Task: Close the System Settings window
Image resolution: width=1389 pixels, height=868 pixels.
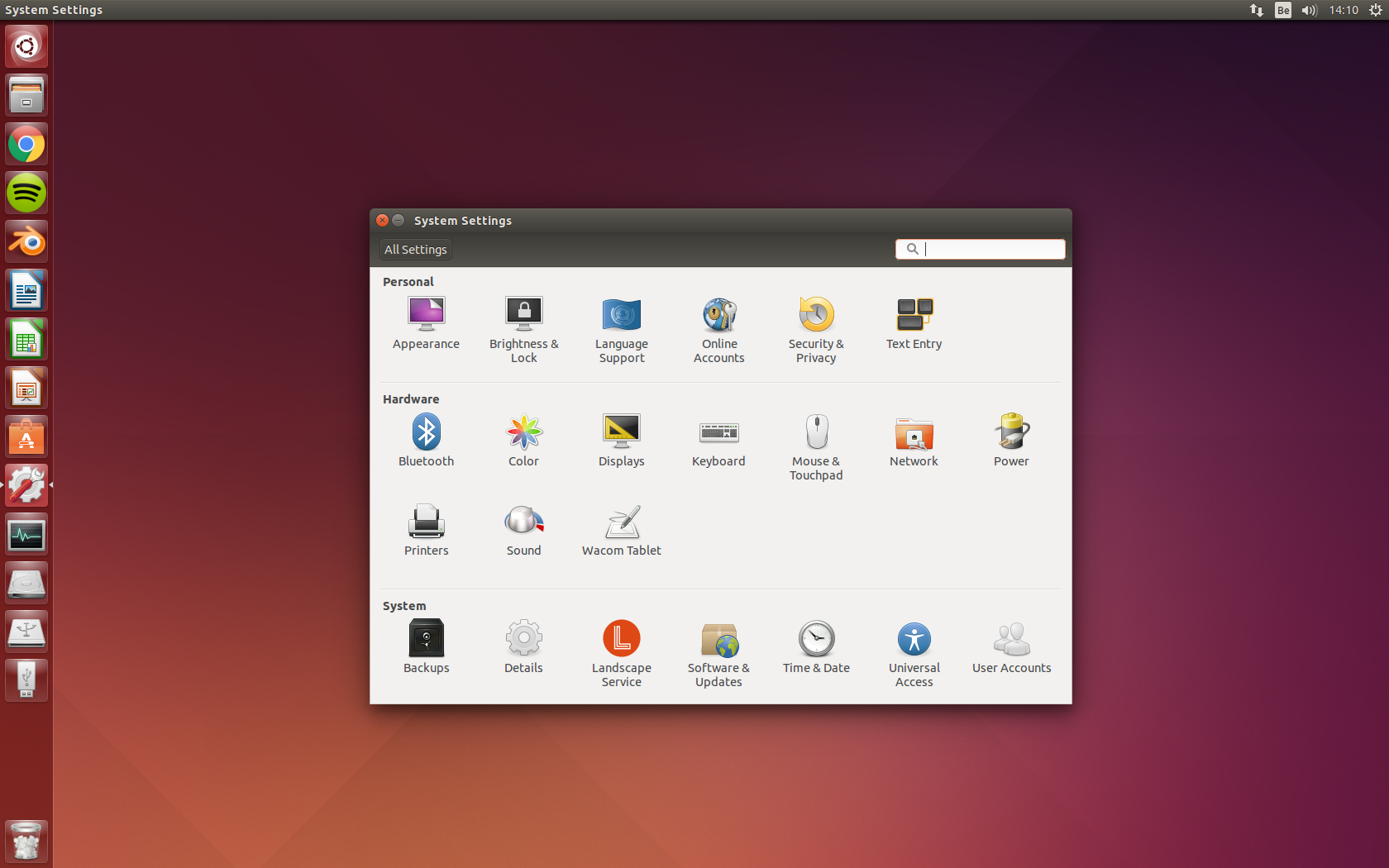Action: 382,221
